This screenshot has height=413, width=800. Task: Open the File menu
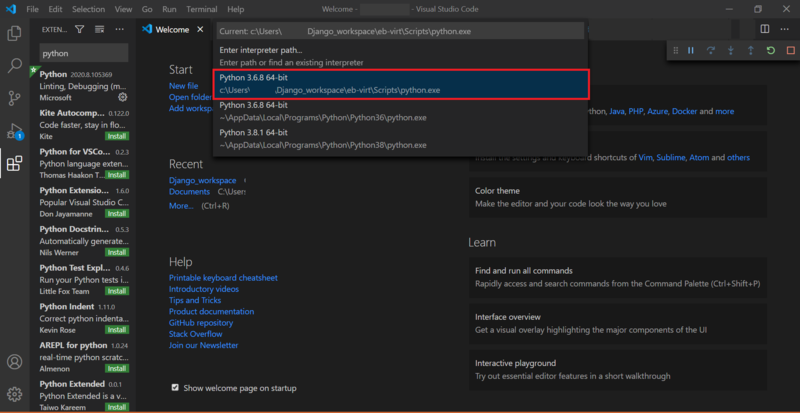pyautogui.click(x=32, y=9)
